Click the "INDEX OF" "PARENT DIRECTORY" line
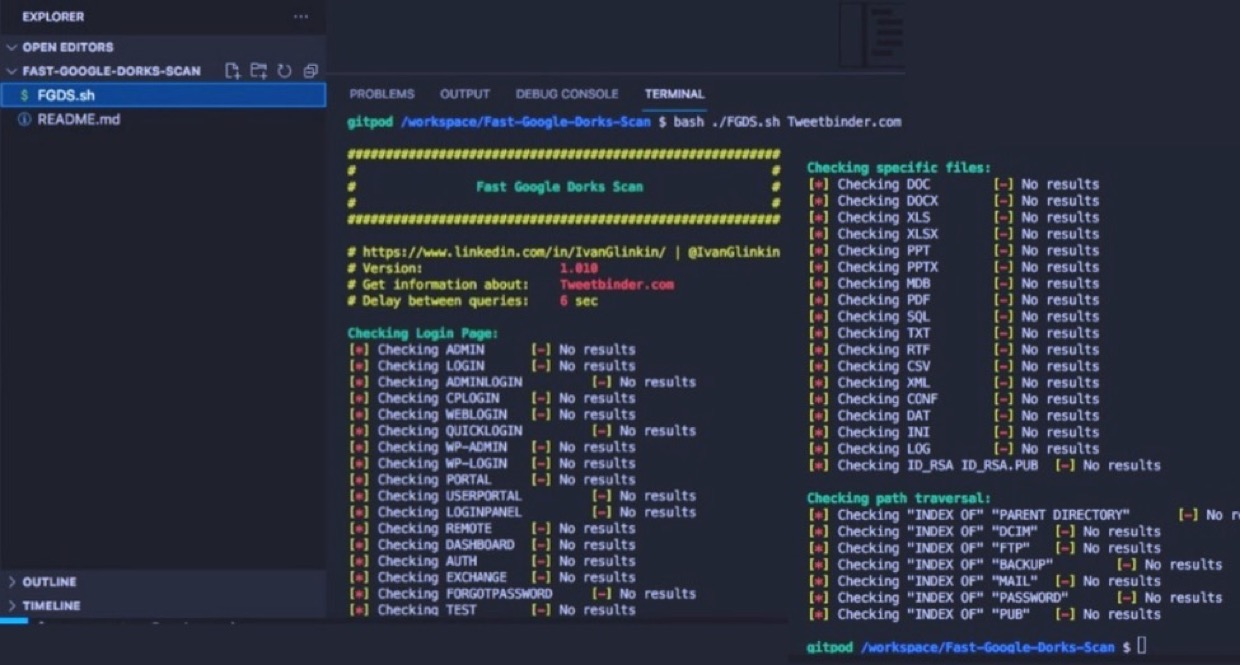 click(x=1023, y=515)
